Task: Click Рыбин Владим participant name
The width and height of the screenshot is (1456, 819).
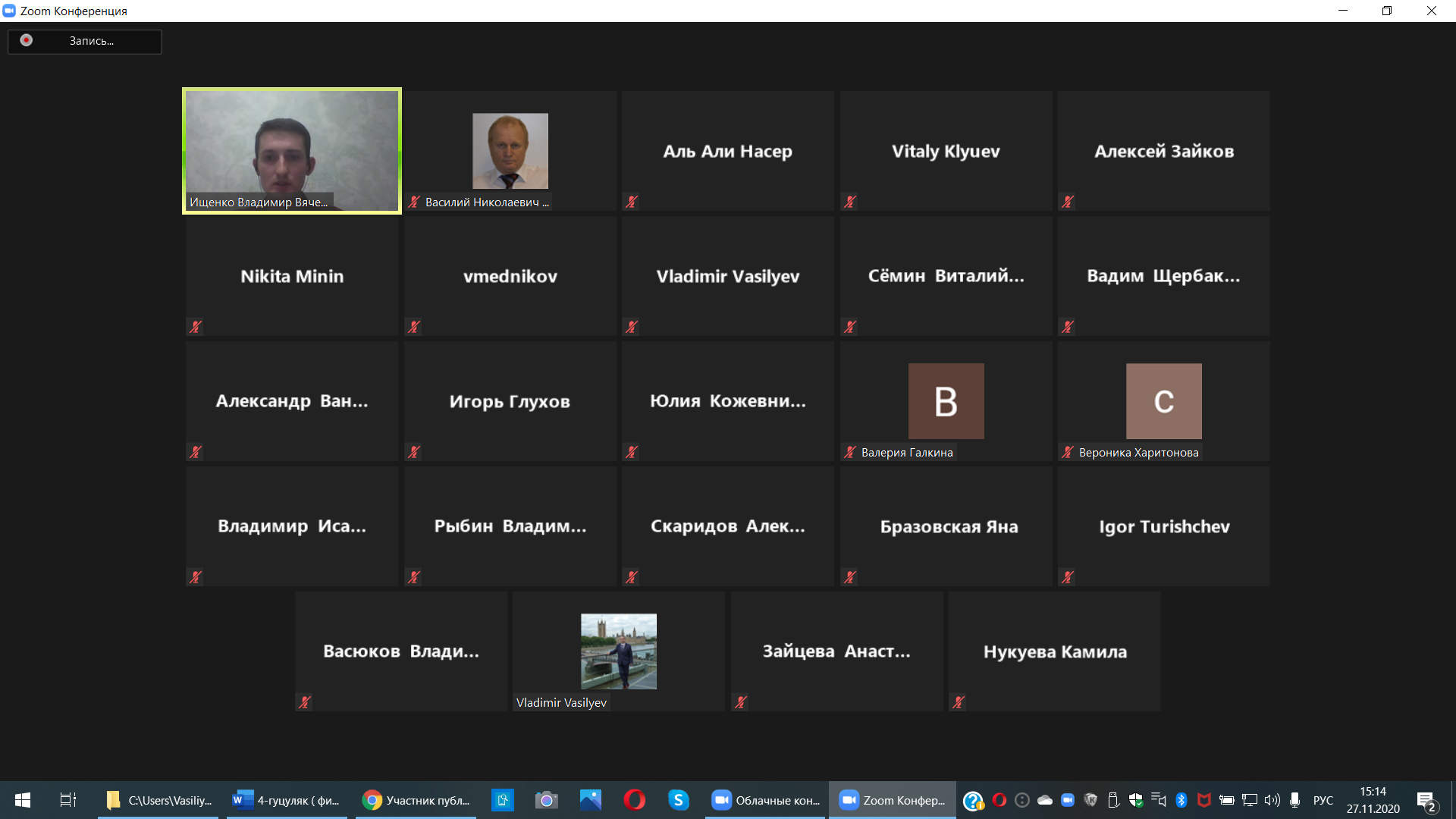Action: click(x=510, y=526)
